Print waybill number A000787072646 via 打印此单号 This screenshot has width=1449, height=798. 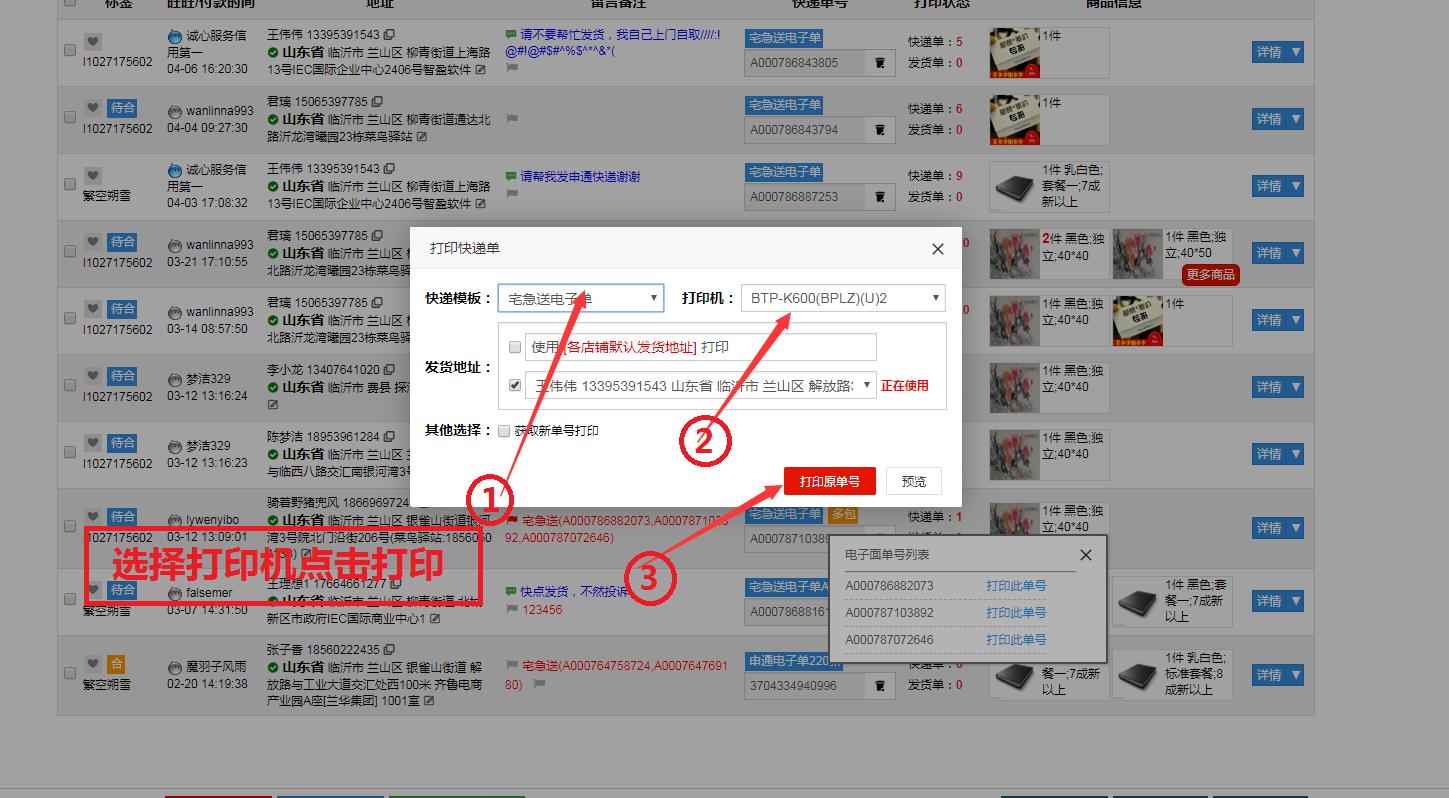[x=1016, y=640]
